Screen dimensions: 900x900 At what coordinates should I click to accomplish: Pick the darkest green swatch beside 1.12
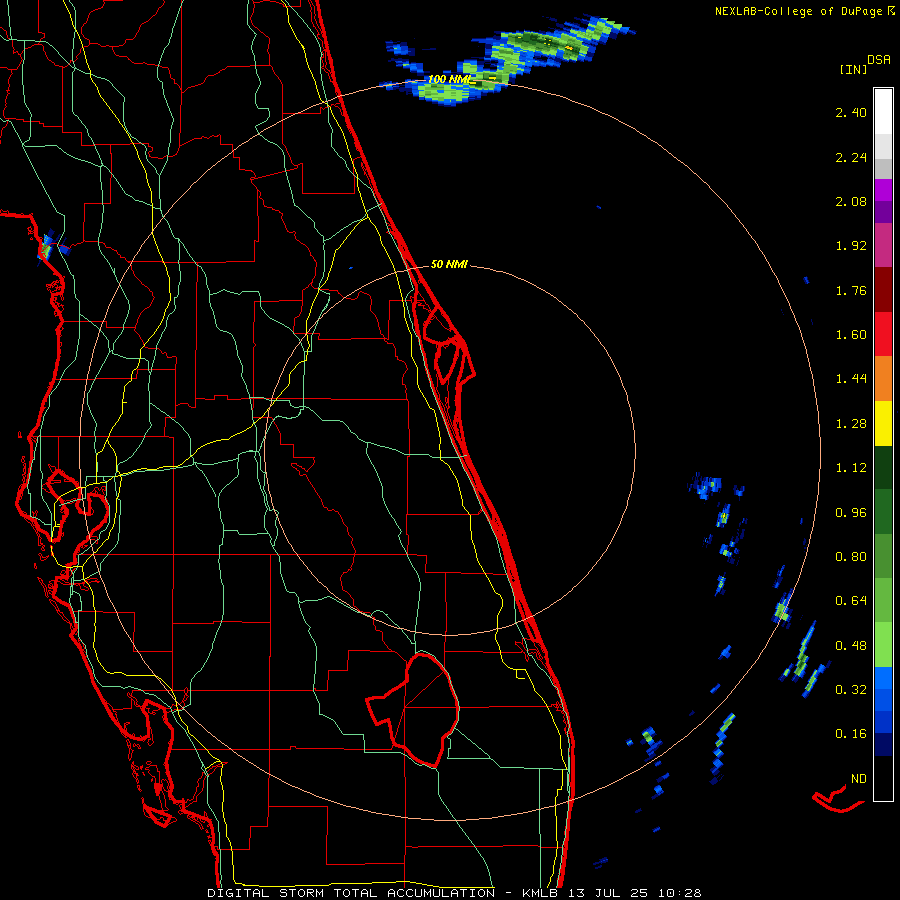click(x=883, y=467)
